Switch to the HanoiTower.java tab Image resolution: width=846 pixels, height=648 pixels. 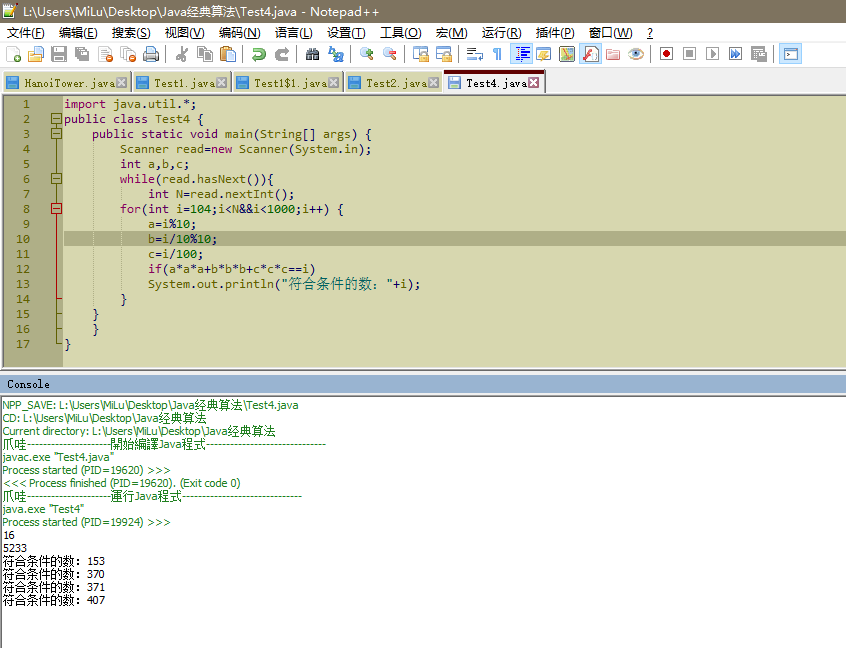66,83
